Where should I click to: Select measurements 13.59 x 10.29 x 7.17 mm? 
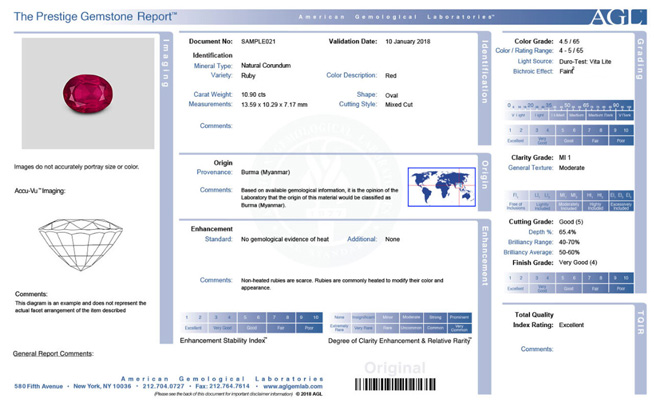coord(274,105)
